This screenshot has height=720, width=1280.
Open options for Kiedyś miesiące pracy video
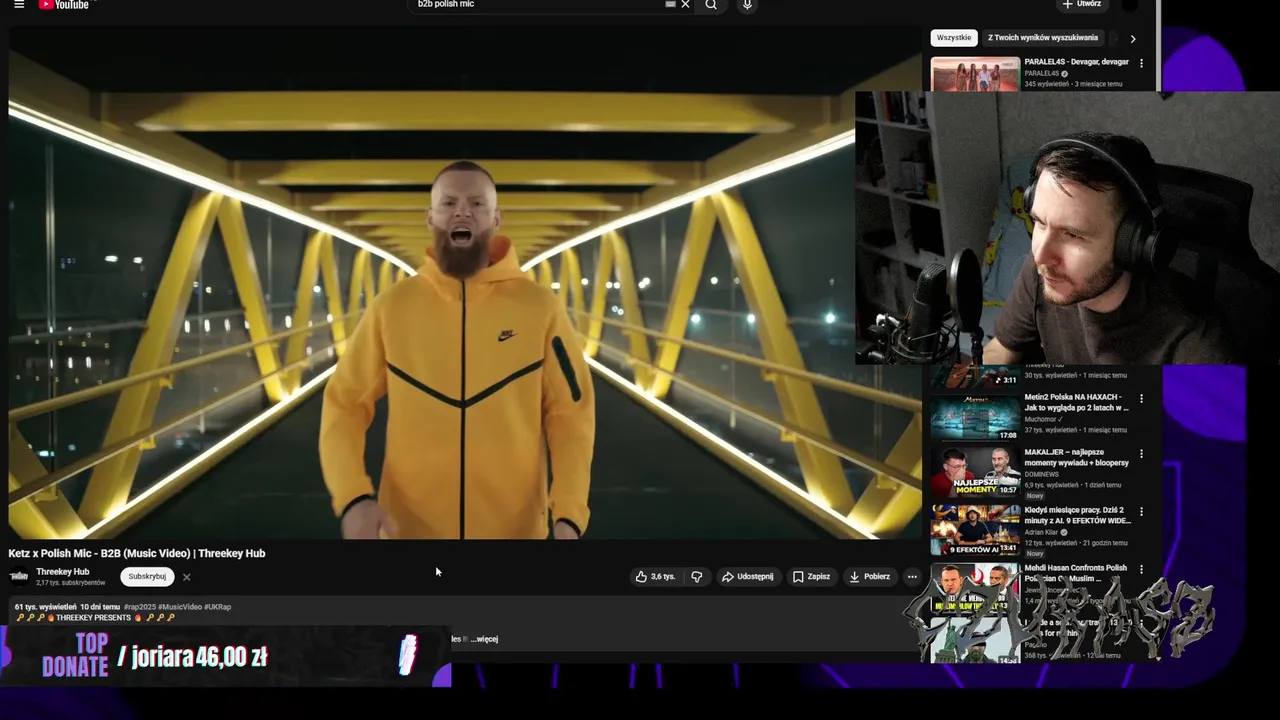tap(1141, 512)
